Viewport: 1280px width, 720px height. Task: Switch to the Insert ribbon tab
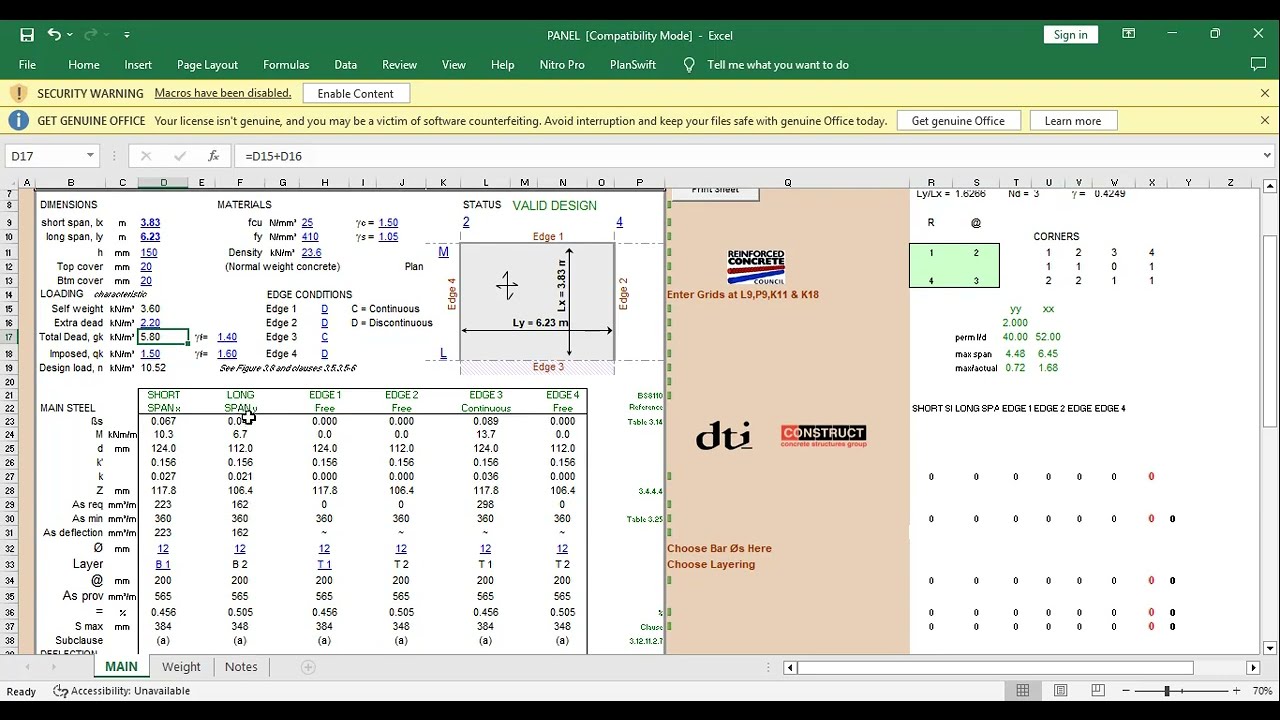pyautogui.click(x=138, y=65)
